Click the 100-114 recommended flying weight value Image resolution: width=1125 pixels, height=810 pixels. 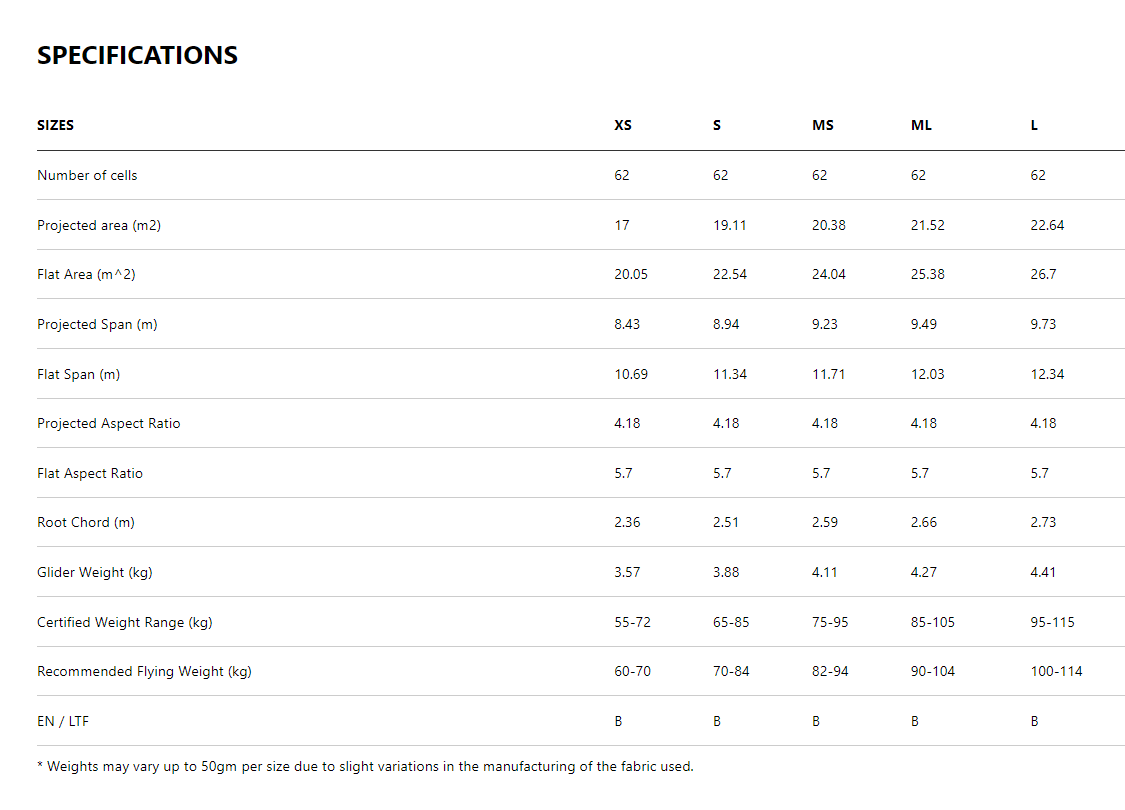(x=1056, y=672)
